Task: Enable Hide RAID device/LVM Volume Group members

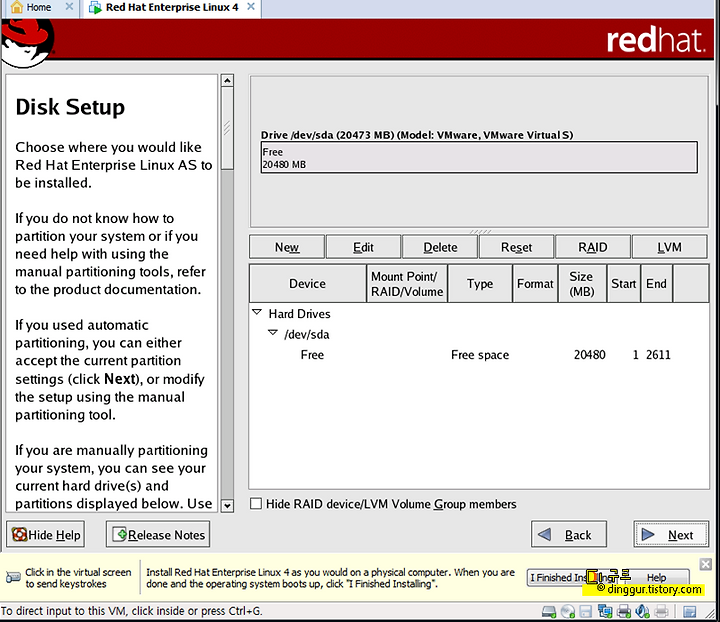Action: pyautogui.click(x=256, y=504)
